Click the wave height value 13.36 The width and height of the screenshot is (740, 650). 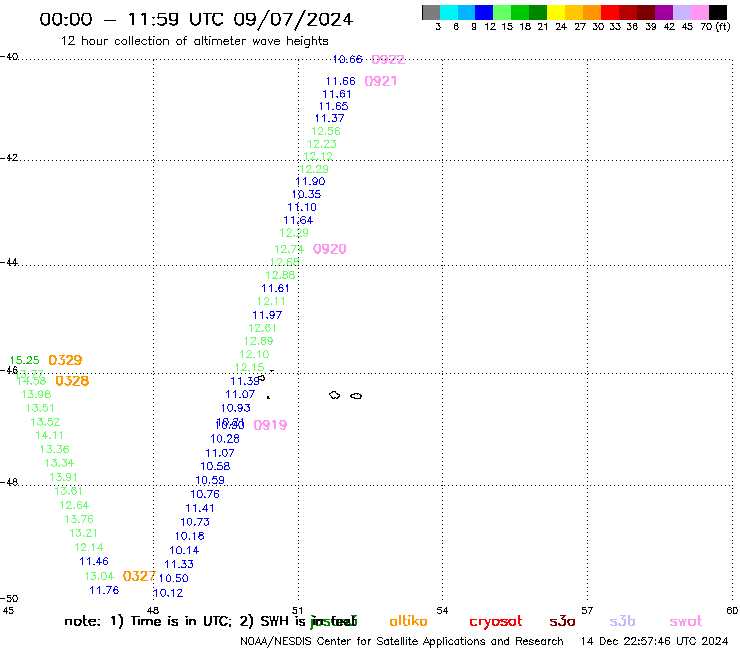(54, 449)
